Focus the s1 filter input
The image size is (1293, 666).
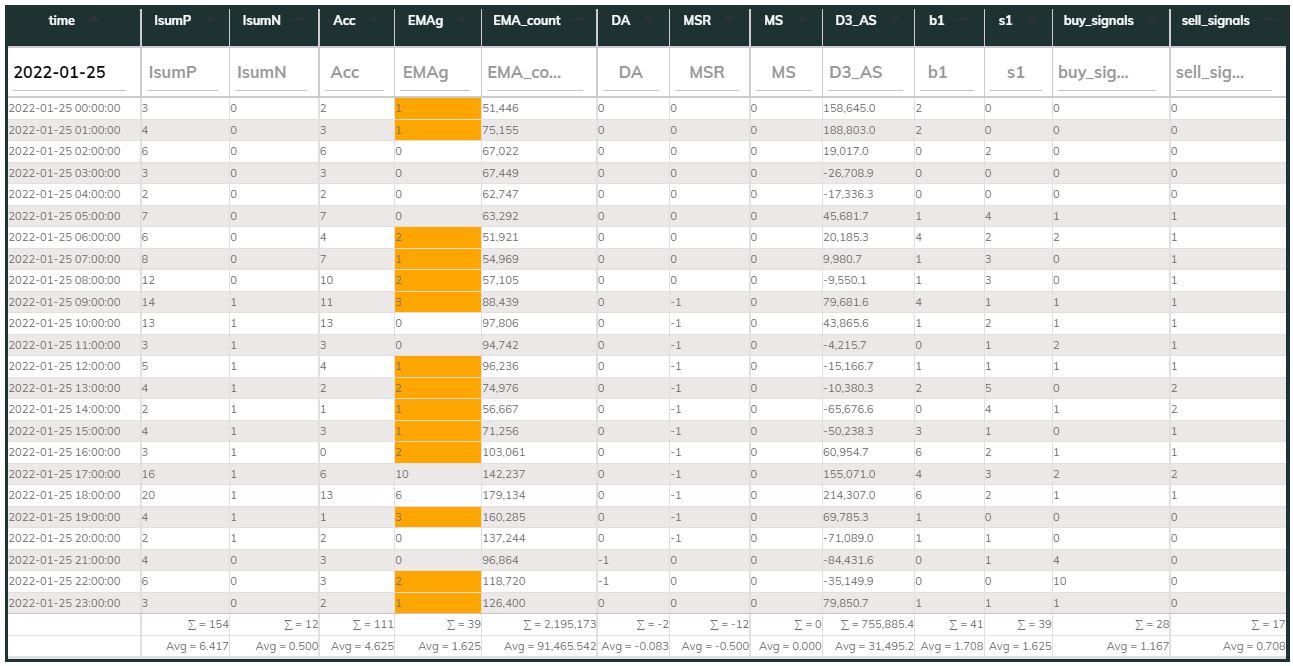1017,72
